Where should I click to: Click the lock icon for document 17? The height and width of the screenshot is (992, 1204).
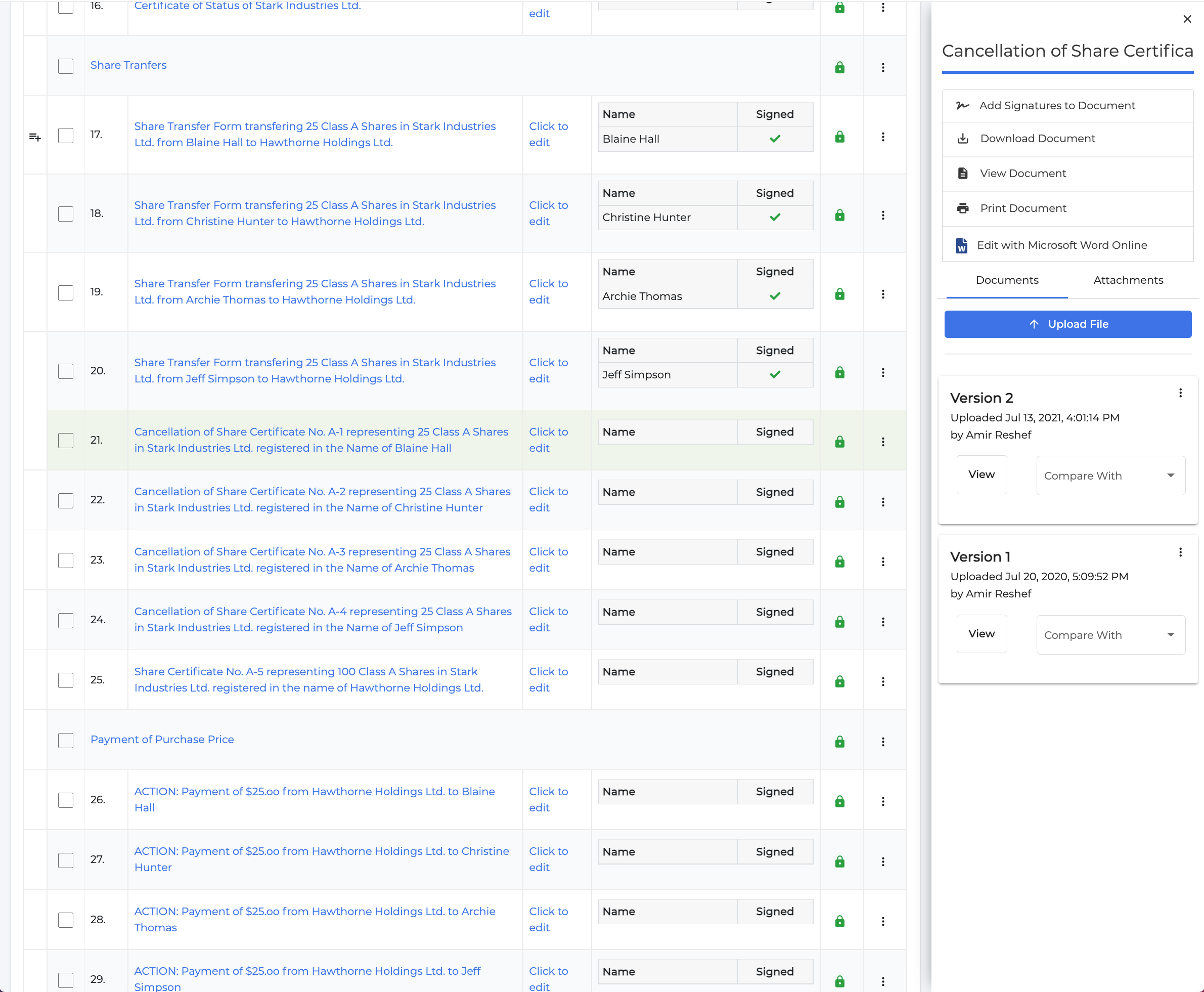pyautogui.click(x=839, y=137)
